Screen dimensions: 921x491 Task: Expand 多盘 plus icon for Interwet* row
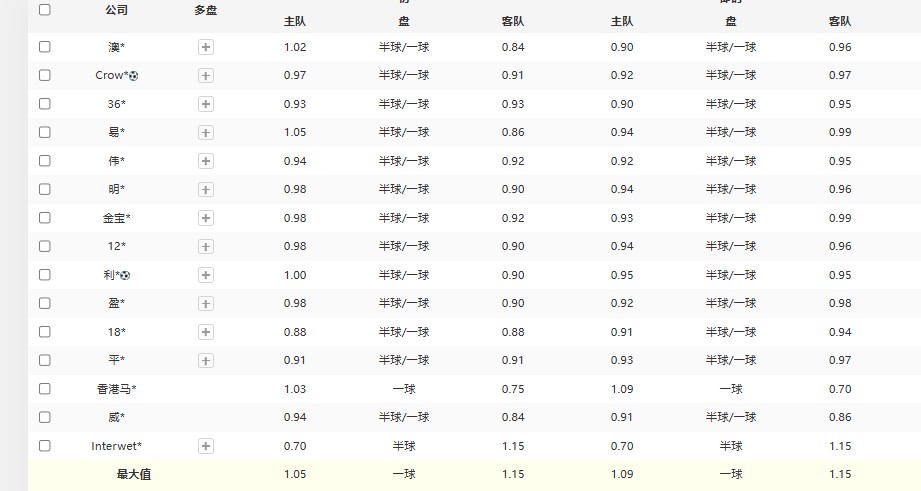tap(205, 446)
